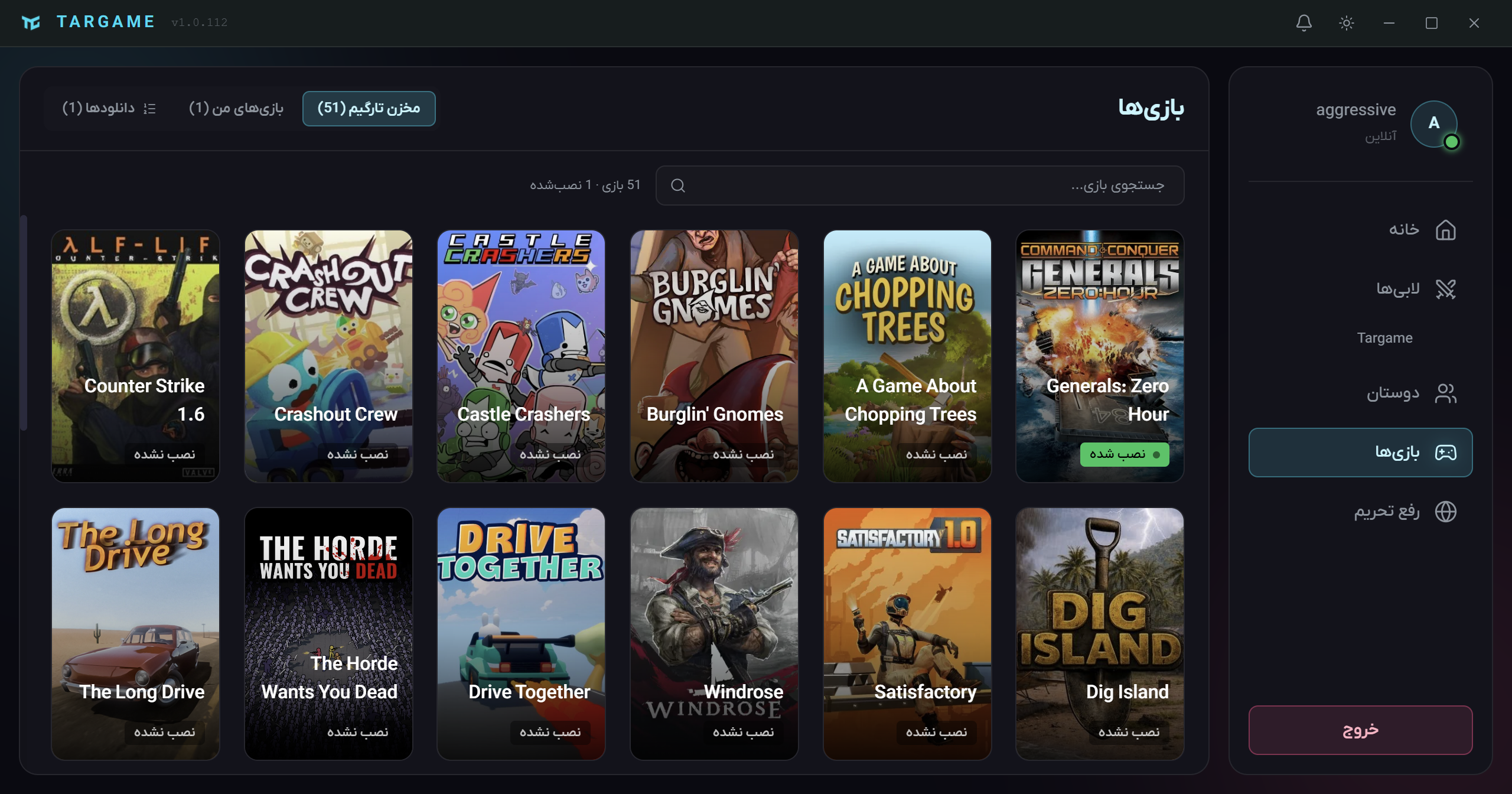Viewport: 1512px width, 794px height.
Task: Click the user avatar with letter A
Action: (x=1433, y=123)
